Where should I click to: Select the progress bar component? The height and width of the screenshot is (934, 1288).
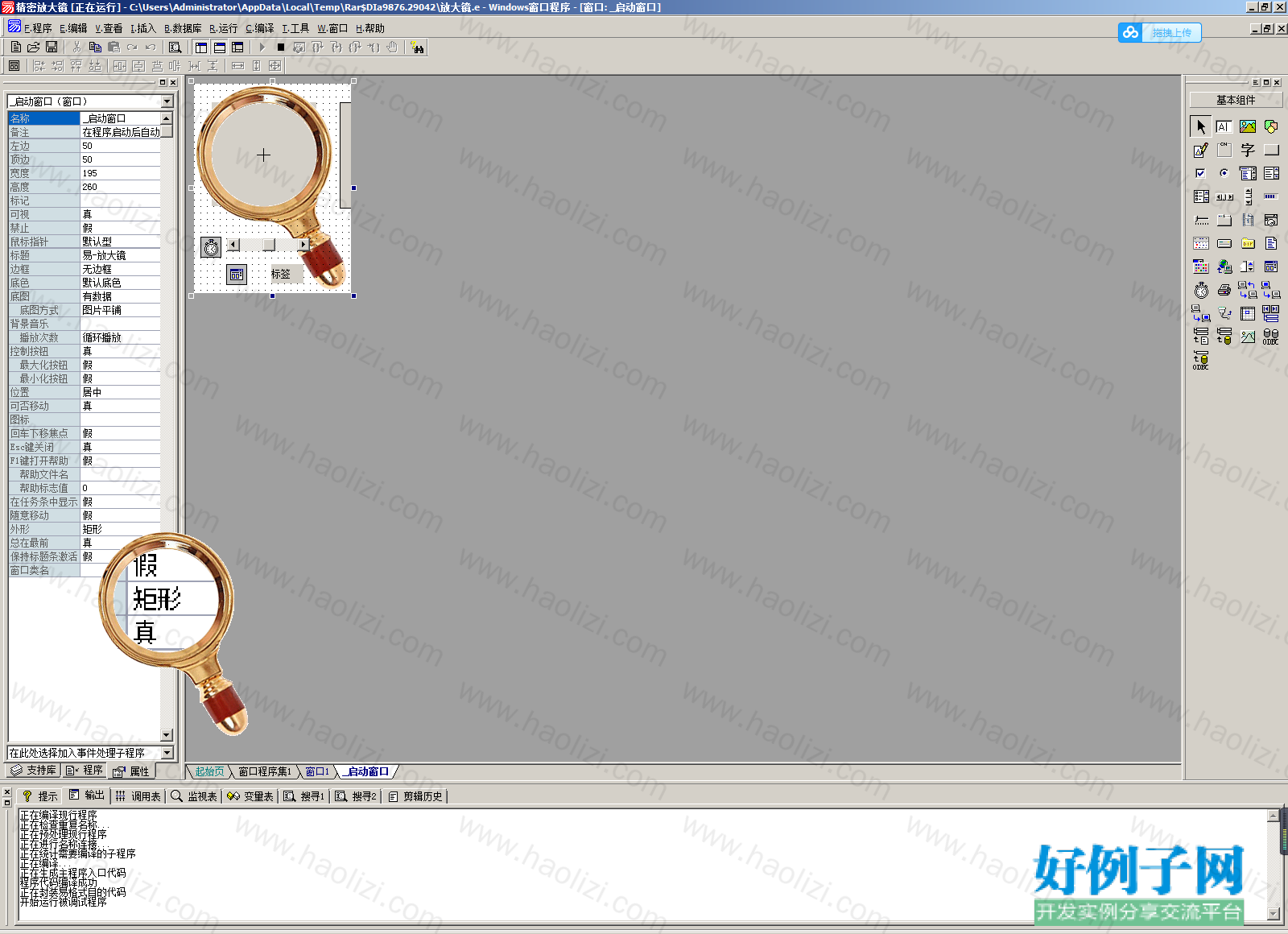coord(1271,196)
